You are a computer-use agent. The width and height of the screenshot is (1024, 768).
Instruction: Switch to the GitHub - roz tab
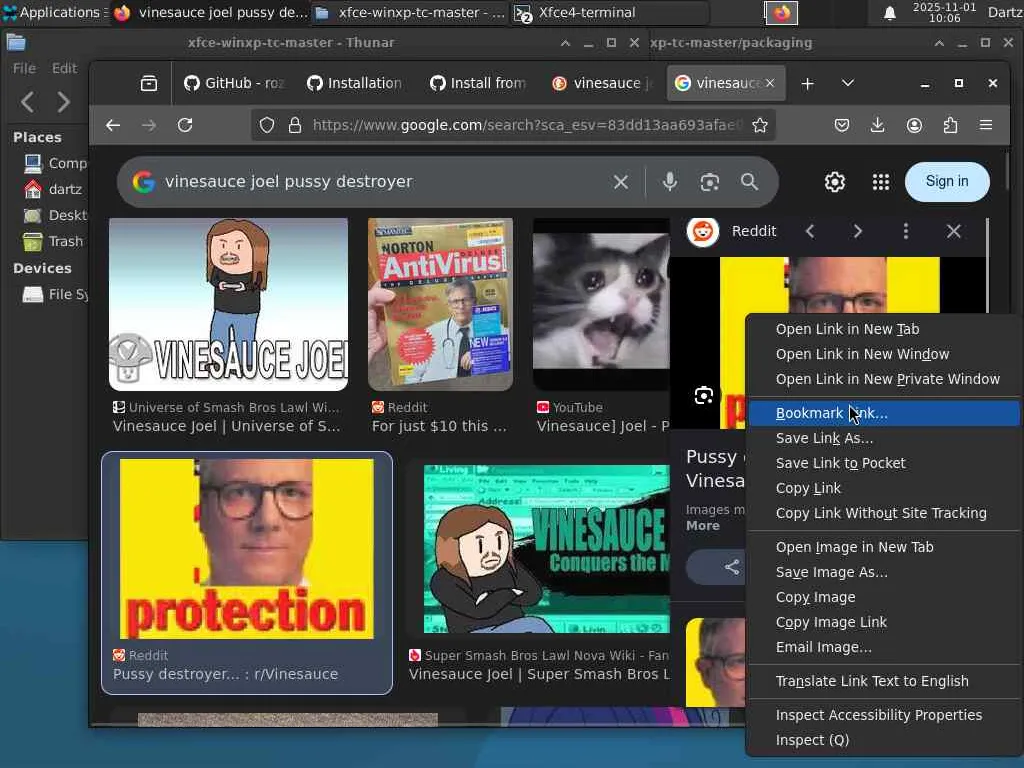pyautogui.click(x=234, y=83)
